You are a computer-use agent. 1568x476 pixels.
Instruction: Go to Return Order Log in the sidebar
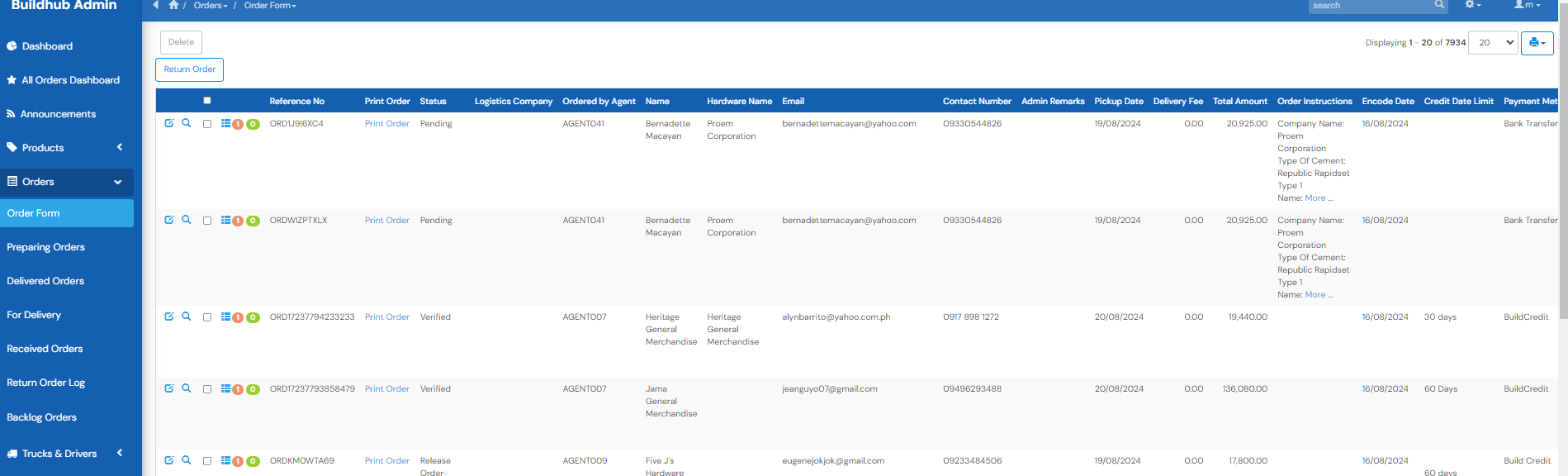pyautogui.click(x=46, y=383)
